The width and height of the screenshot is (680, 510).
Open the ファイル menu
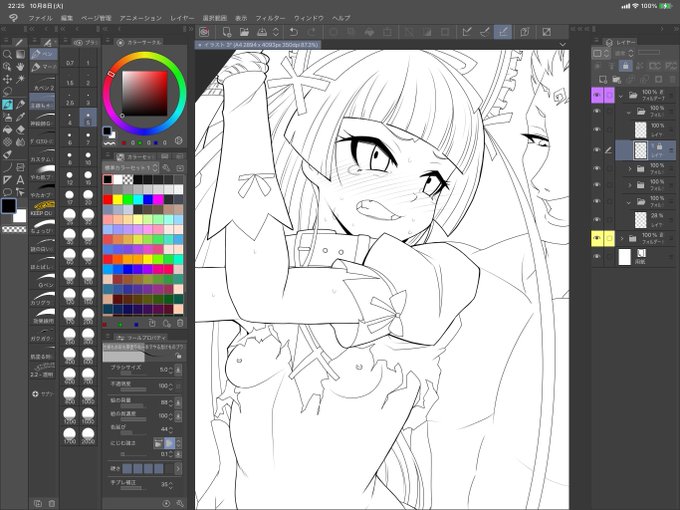point(40,18)
